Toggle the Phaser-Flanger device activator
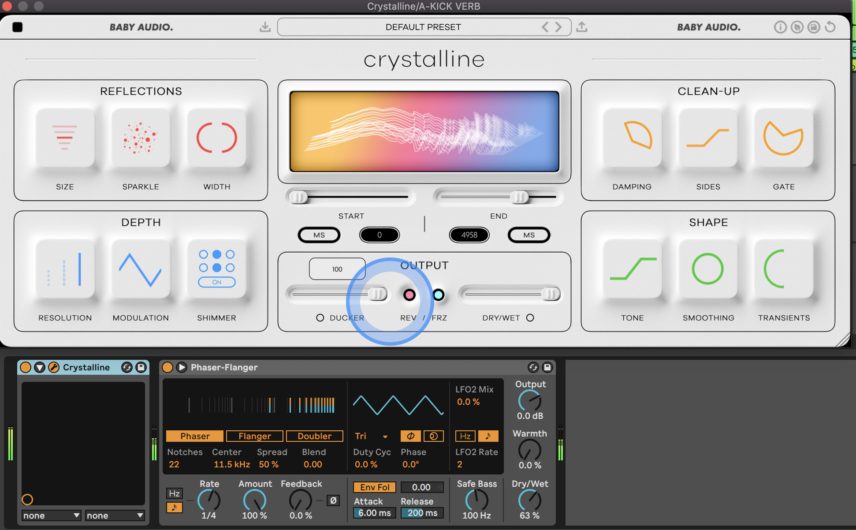Viewport: 856px width, 530px height. pyautogui.click(x=168, y=367)
